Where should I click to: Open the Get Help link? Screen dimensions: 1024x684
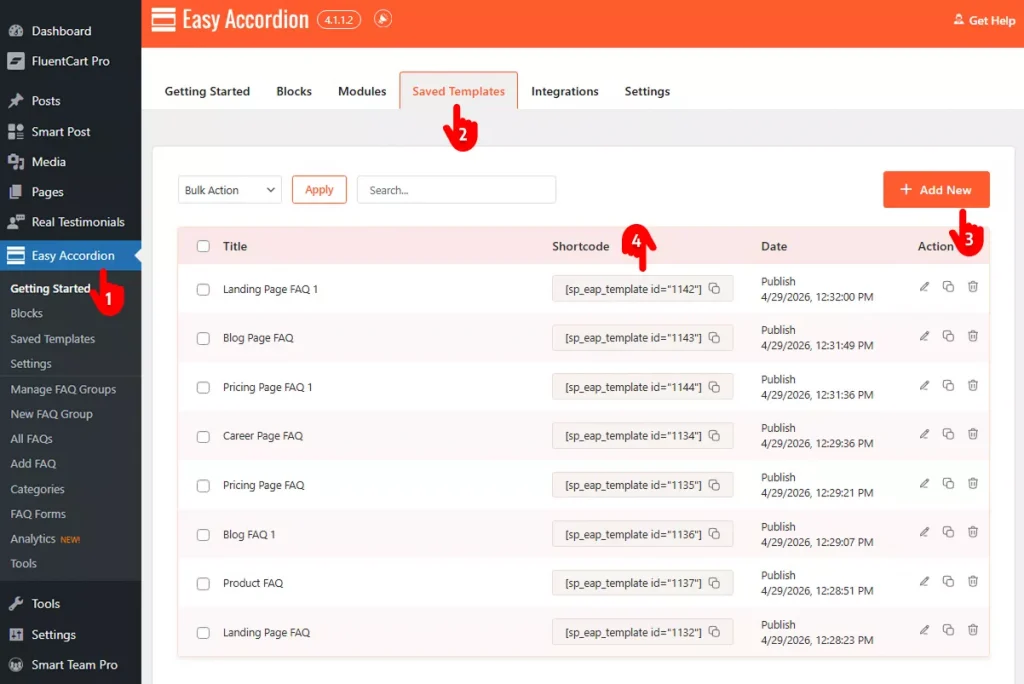pyautogui.click(x=984, y=20)
